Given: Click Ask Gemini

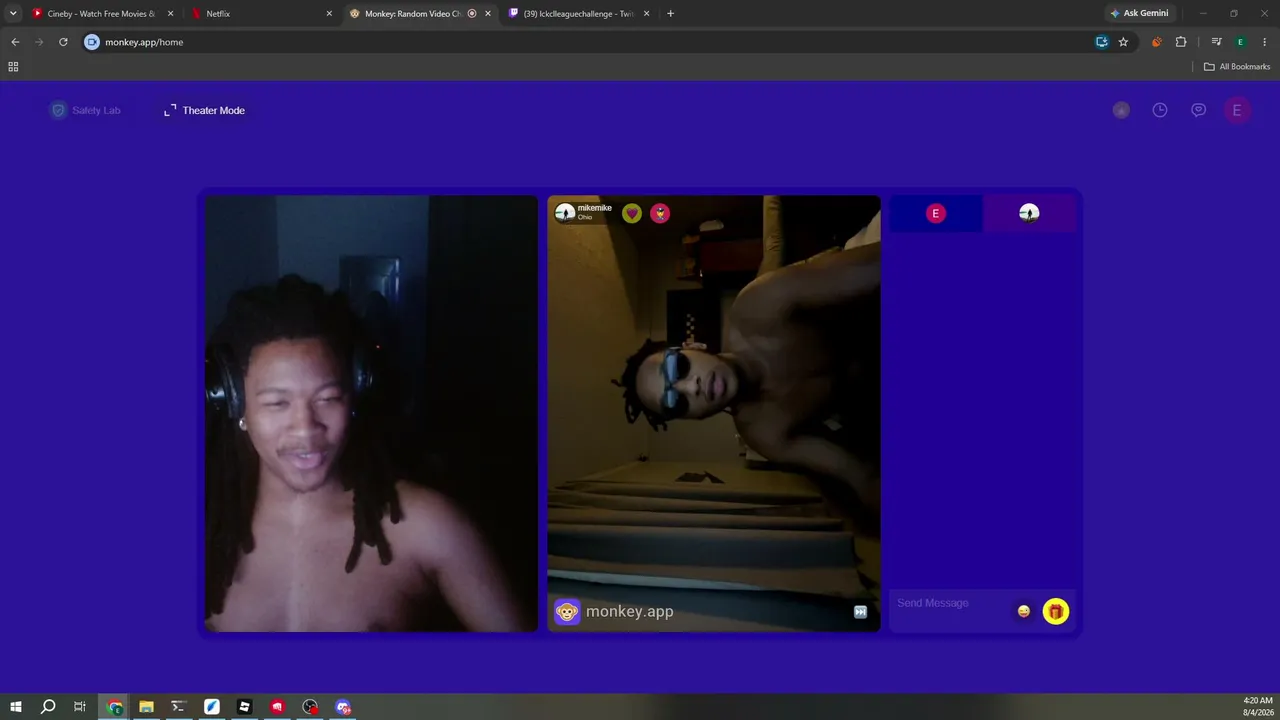Looking at the screenshot, I should coord(1138,14).
